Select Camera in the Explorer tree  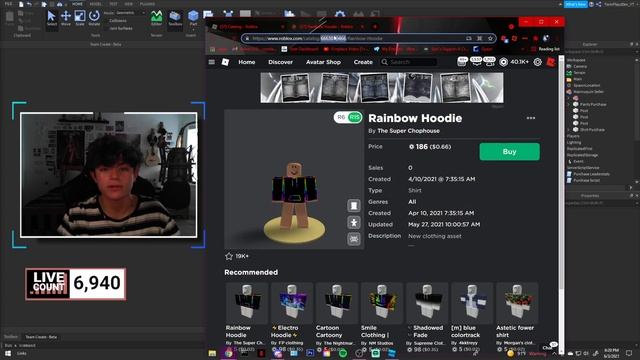(x=580, y=67)
